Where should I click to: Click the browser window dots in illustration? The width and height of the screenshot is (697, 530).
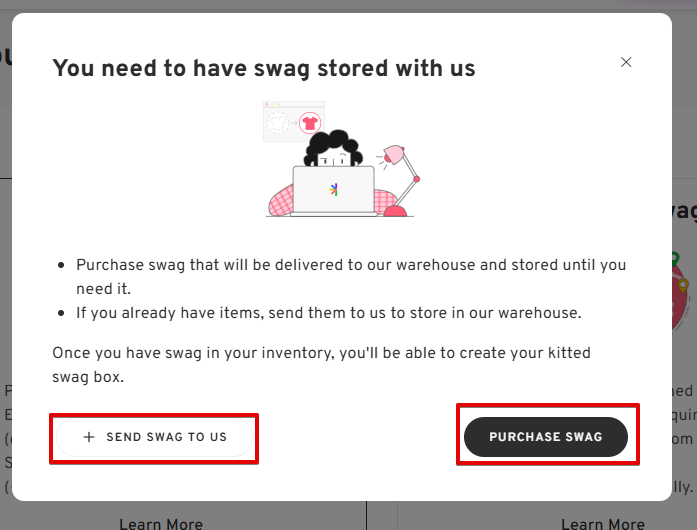tap(272, 104)
